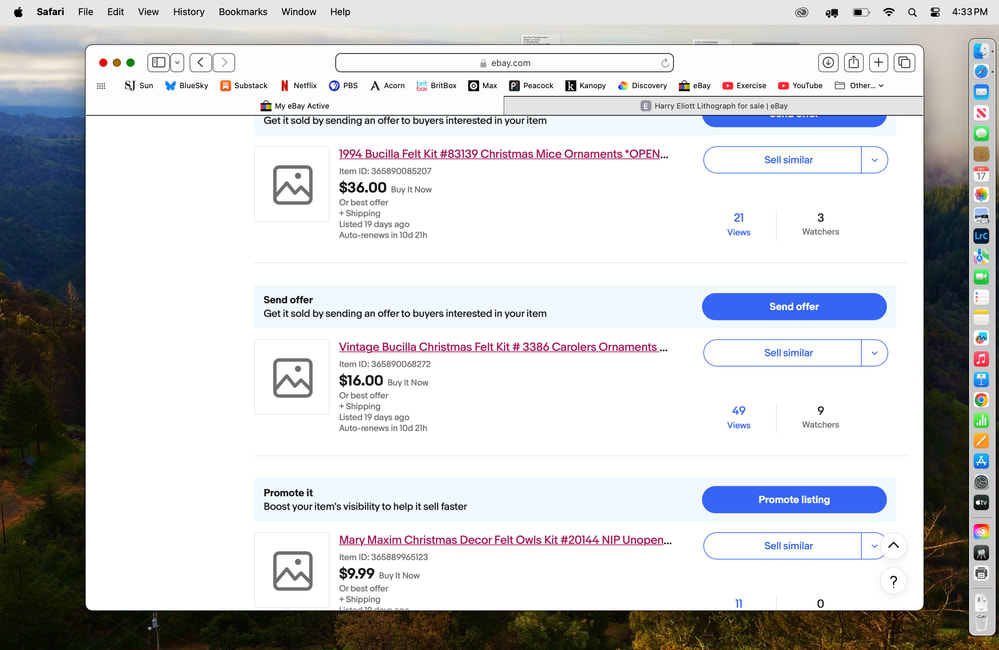Open the Share menu in Safari
The width and height of the screenshot is (999, 650).
(x=854, y=62)
